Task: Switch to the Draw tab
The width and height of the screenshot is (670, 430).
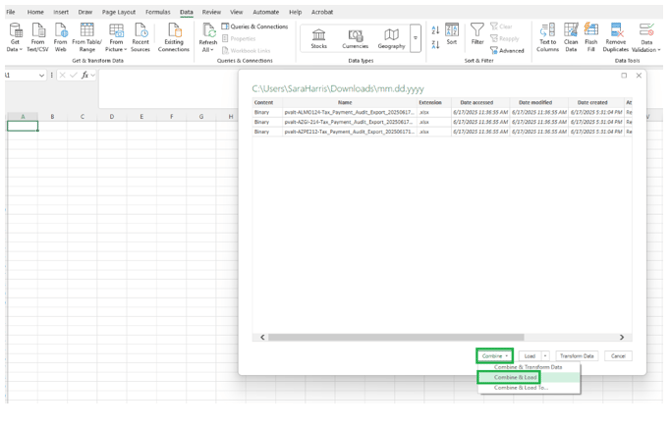Action: [x=85, y=12]
